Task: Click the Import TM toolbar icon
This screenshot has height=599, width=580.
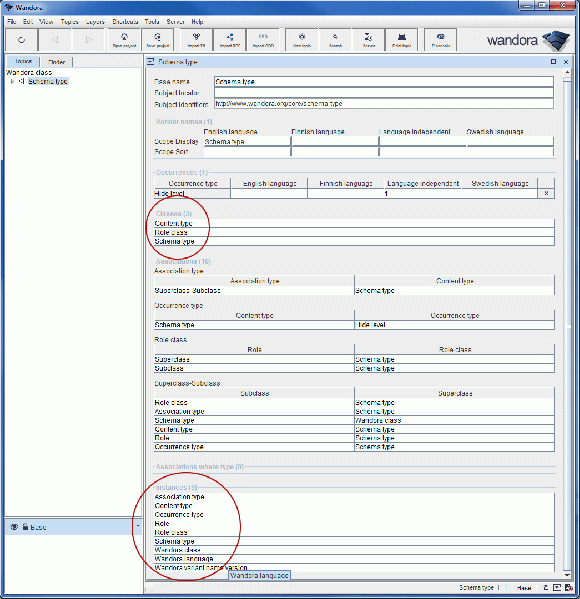Action: click(196, 40)
